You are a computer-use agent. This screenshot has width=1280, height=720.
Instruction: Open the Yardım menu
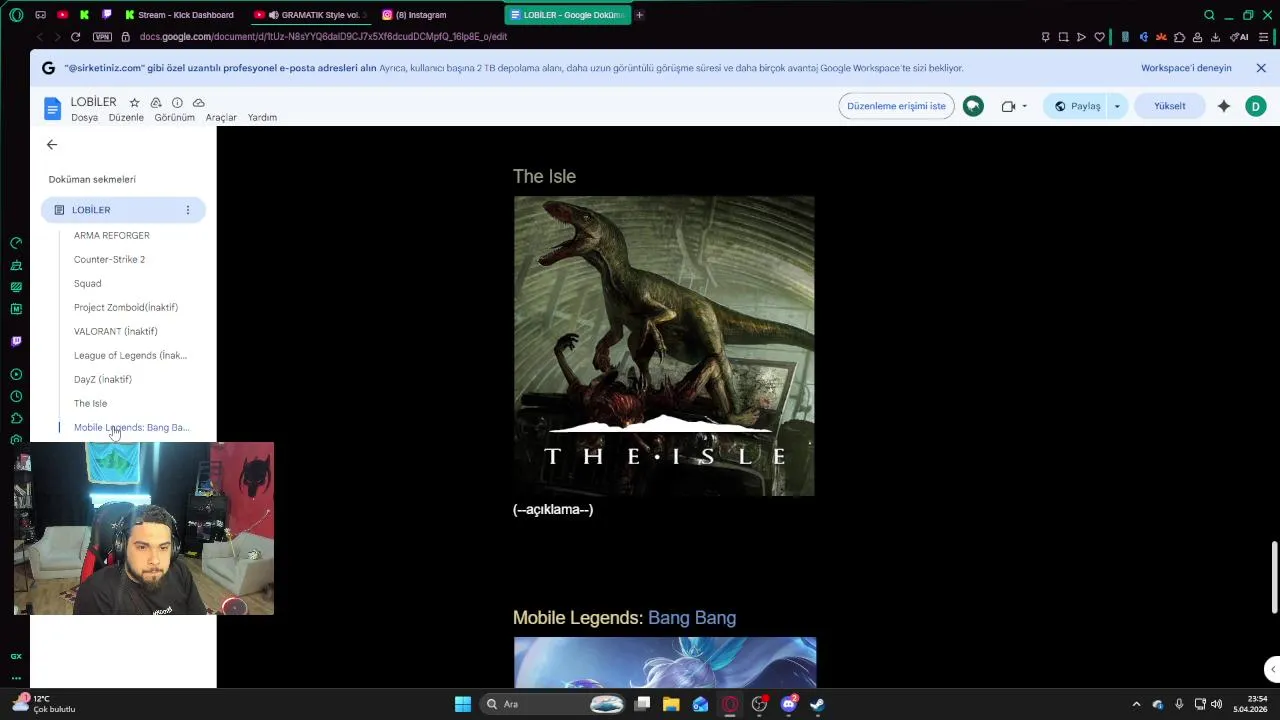(x=262, y=118)
